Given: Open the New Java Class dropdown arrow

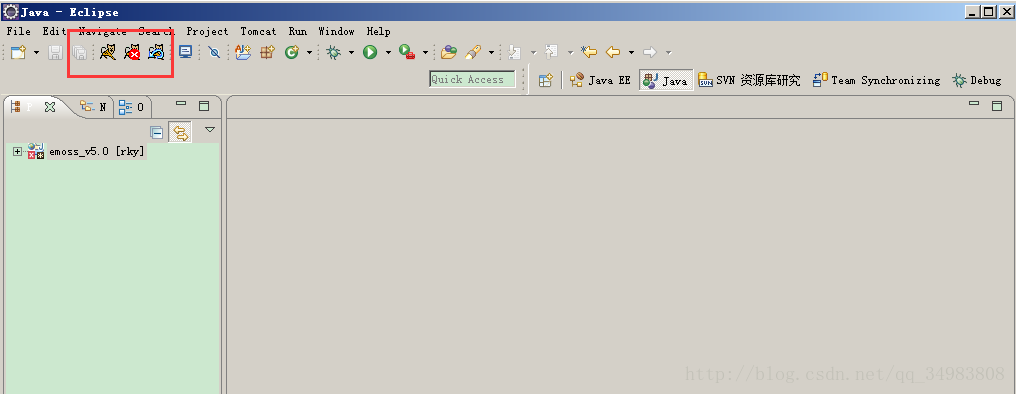Looking at the screenshot, I should pyautogui.click(x=309, y=52).
